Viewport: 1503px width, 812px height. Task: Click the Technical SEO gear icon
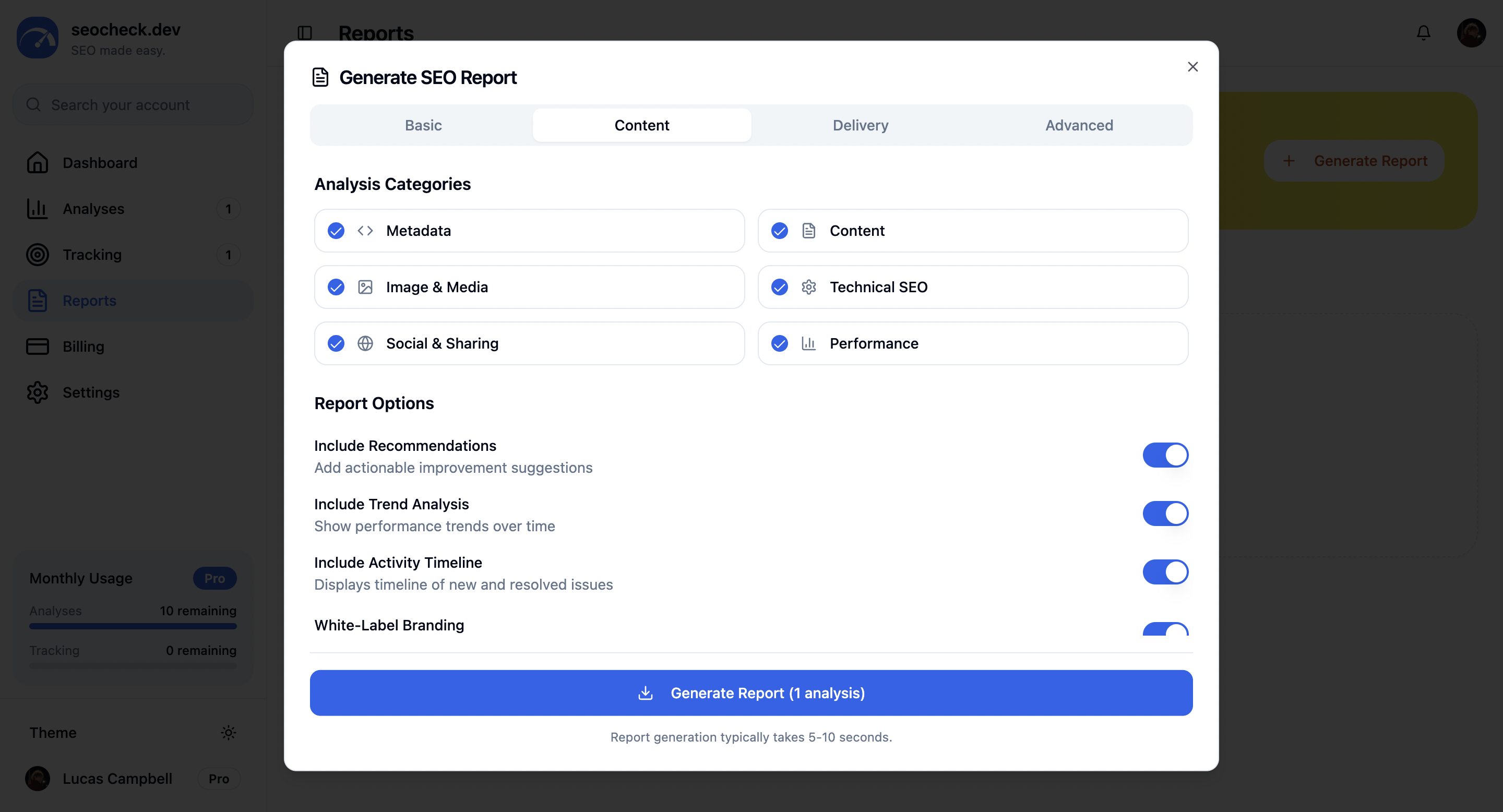pos(809,287)
